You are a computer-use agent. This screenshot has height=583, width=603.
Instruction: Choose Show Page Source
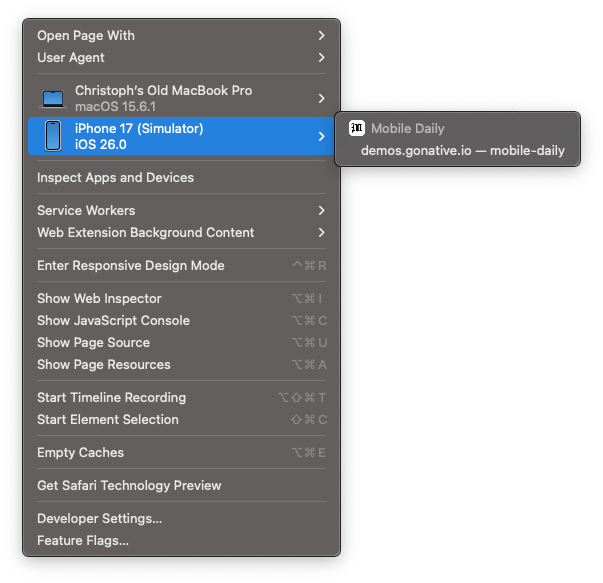pos(181,342)
